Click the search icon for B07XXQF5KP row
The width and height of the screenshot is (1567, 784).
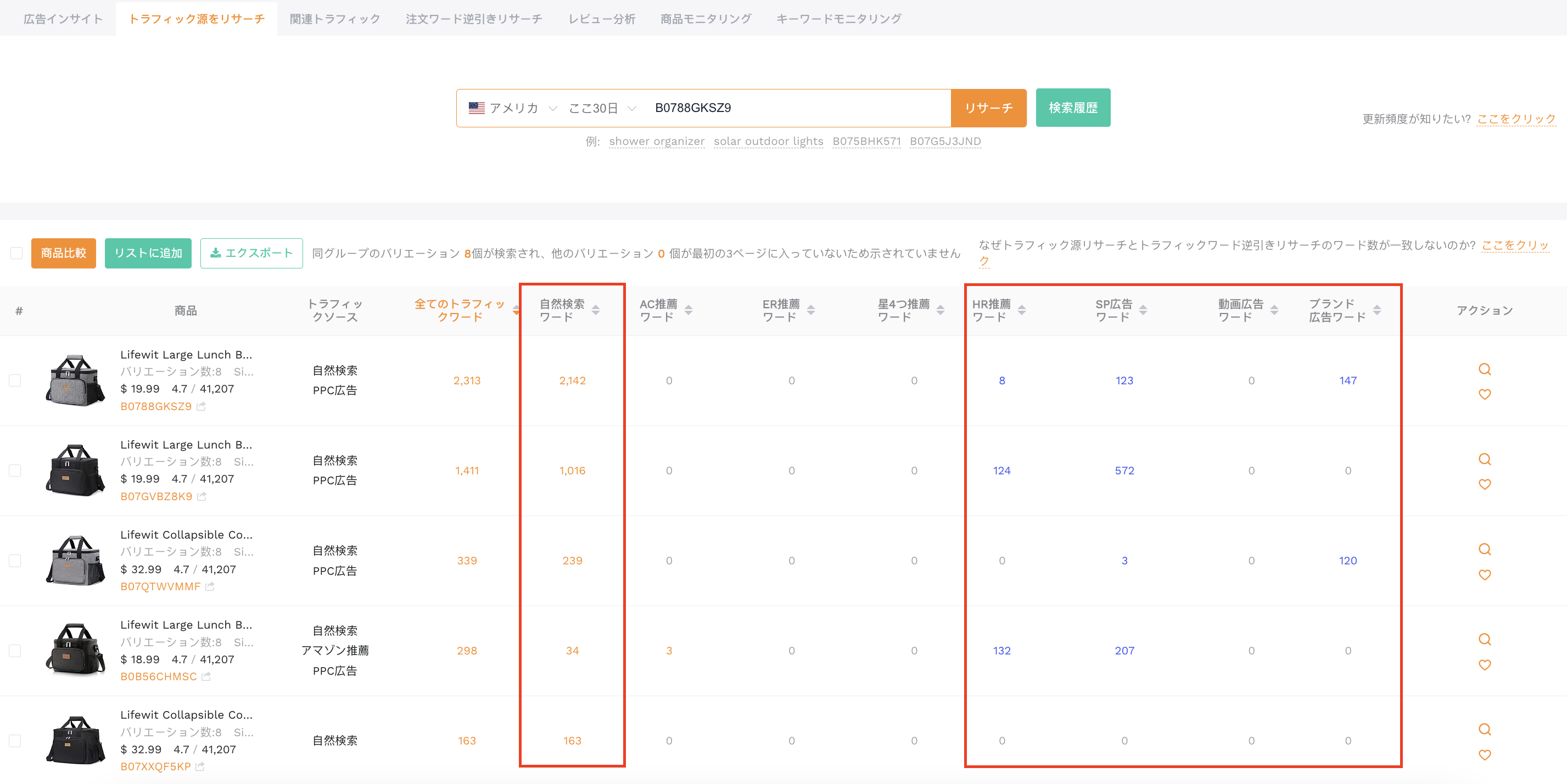pos(1484,729)
